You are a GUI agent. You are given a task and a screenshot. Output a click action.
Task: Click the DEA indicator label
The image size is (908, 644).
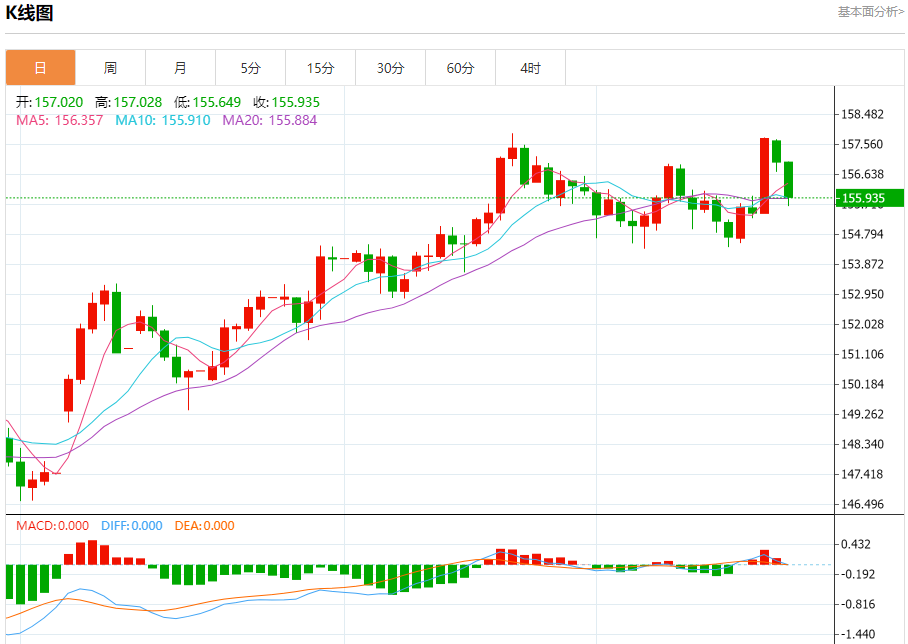point(204,525)
